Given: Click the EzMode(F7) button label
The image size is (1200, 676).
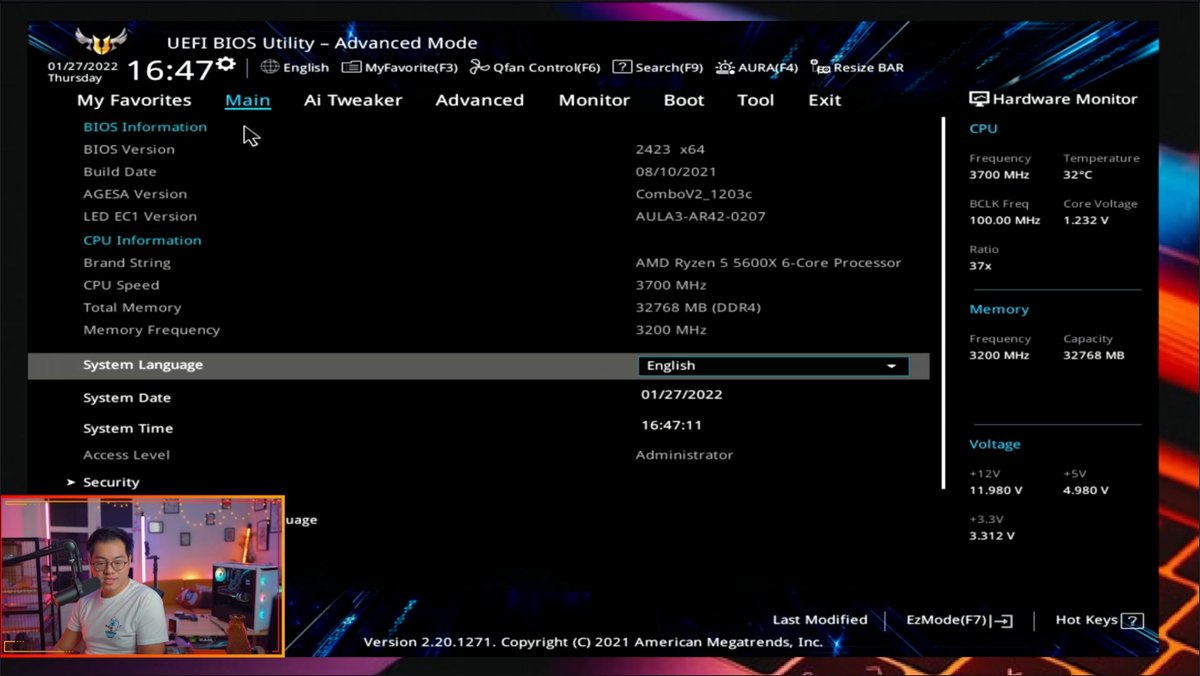Looking at the screenshot, I should (x=947, y=620).
